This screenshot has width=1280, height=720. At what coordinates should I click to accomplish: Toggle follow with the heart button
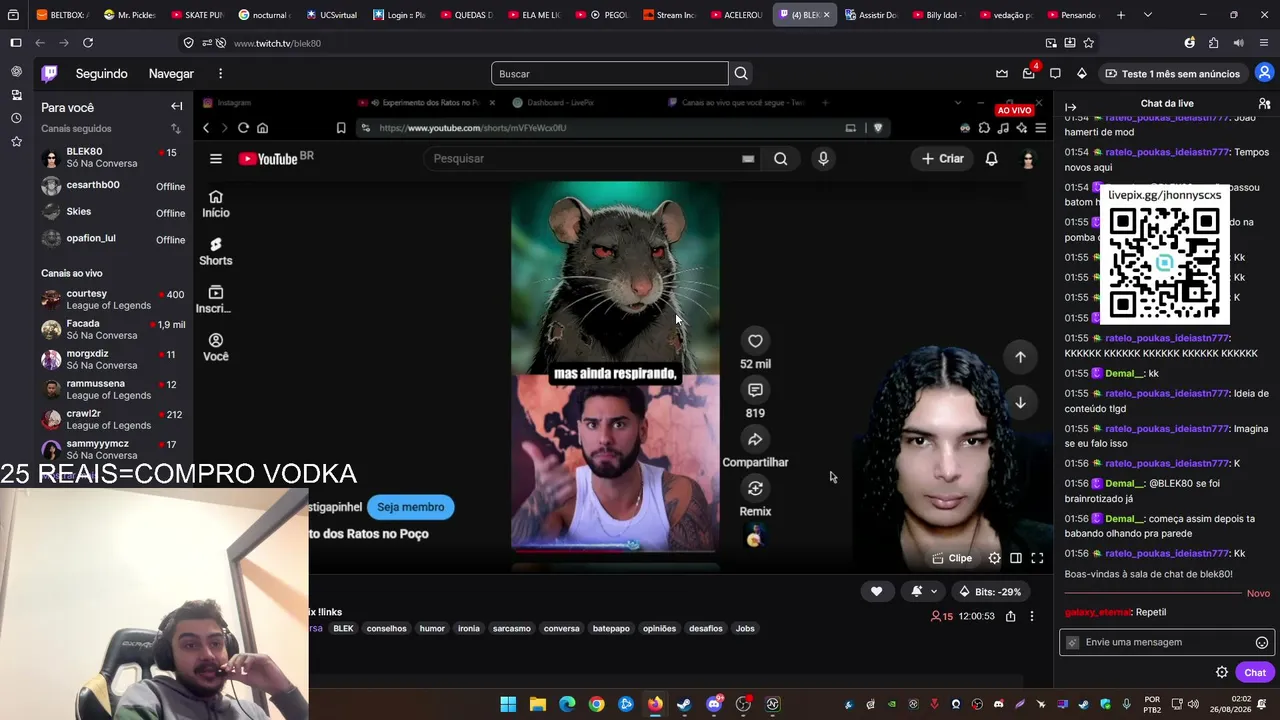(x=877, y=591)
